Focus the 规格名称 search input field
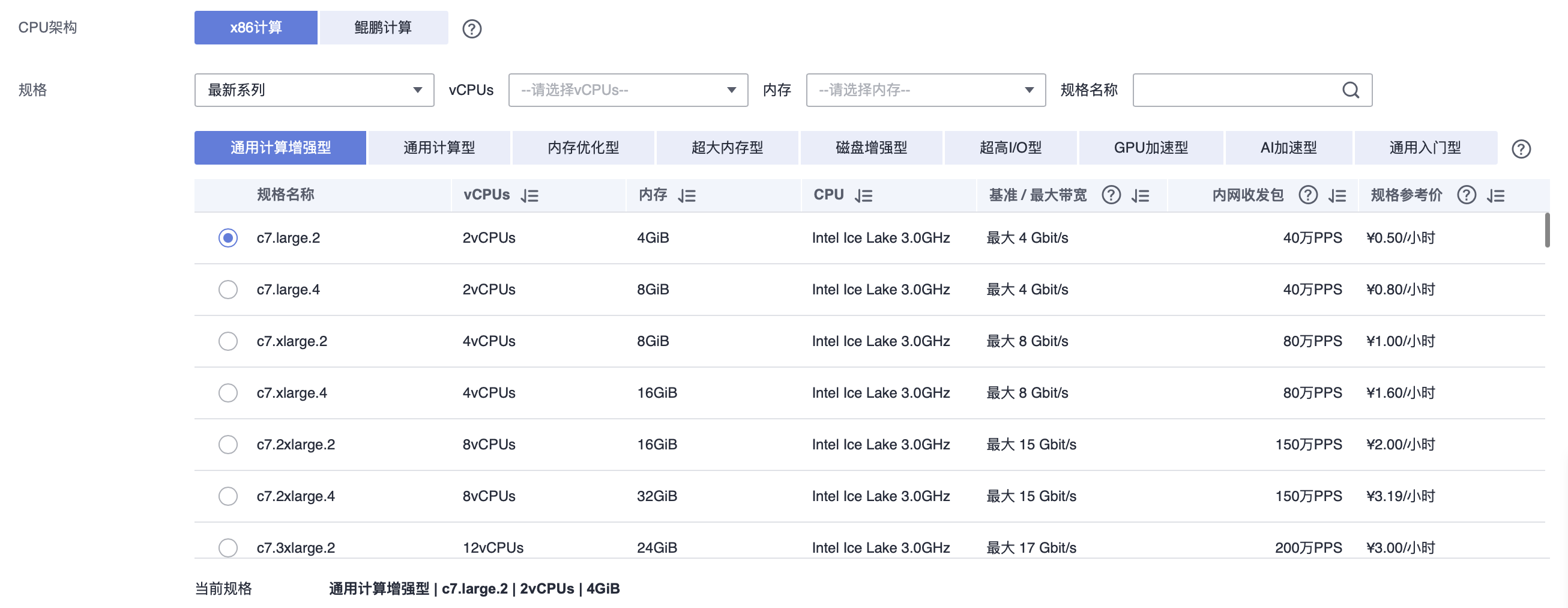 pos(1252,90)
